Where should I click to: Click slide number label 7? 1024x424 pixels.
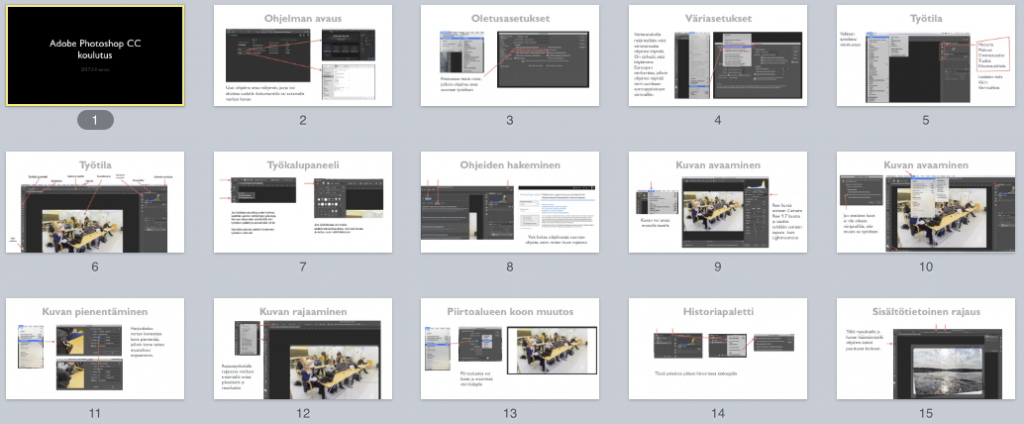[x=303, y=267]
